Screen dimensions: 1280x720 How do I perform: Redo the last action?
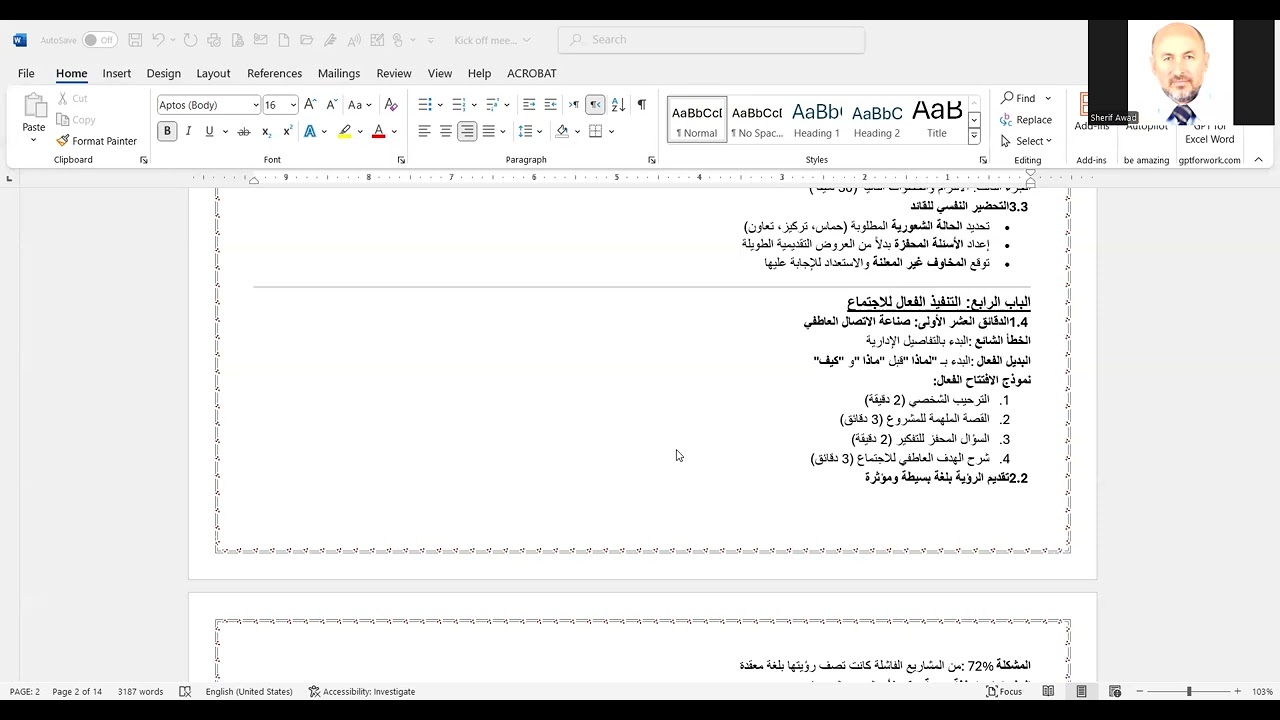pos(190,40)
